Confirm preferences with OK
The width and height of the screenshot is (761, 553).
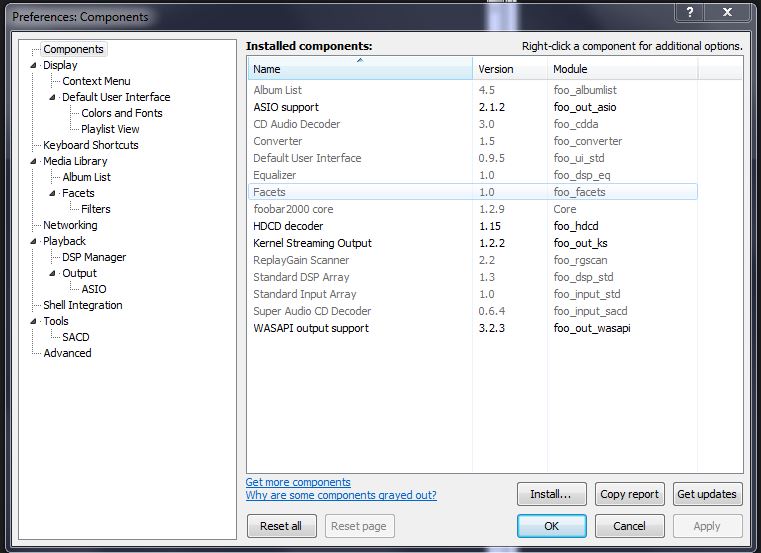coord(552,526)
